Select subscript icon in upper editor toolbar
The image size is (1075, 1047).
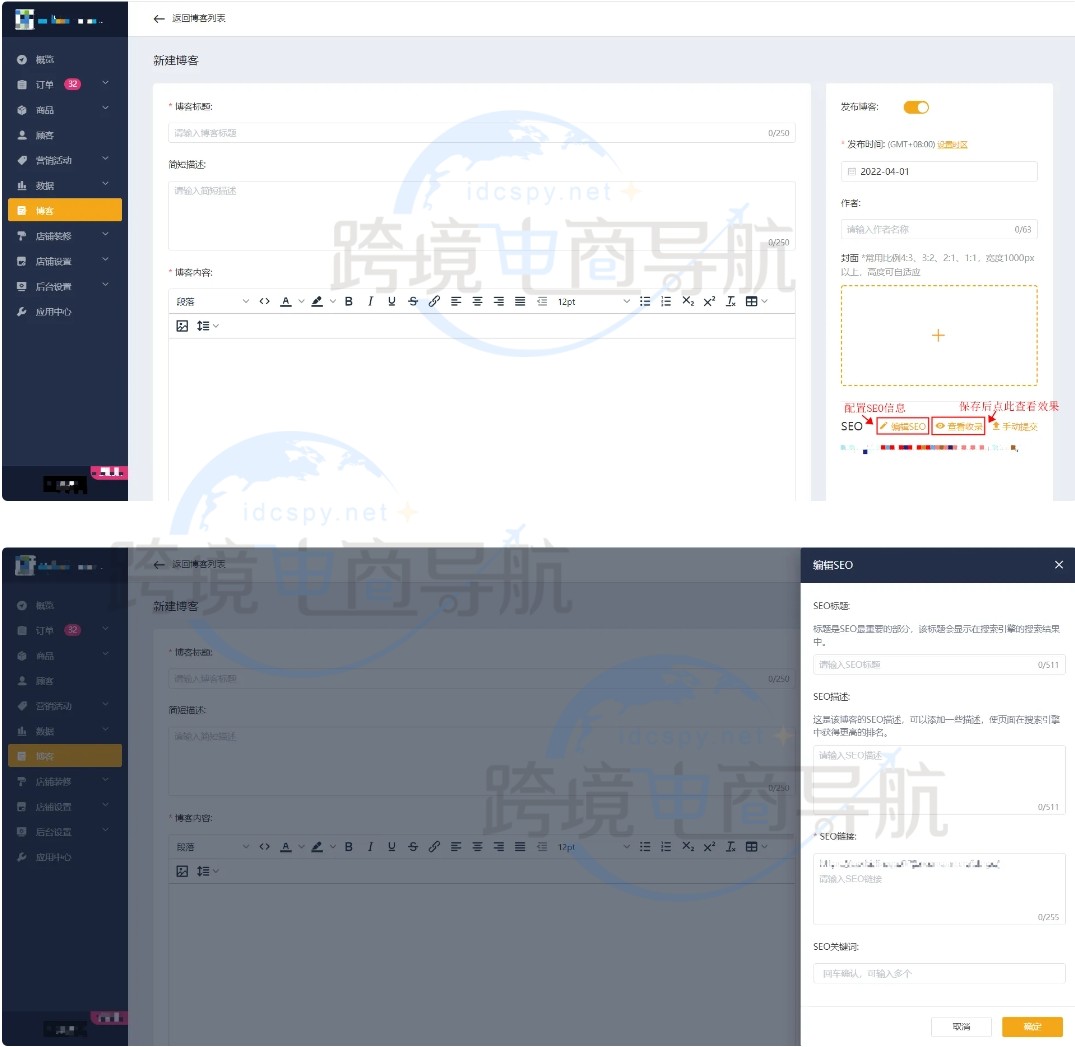[x=688, y=301]
